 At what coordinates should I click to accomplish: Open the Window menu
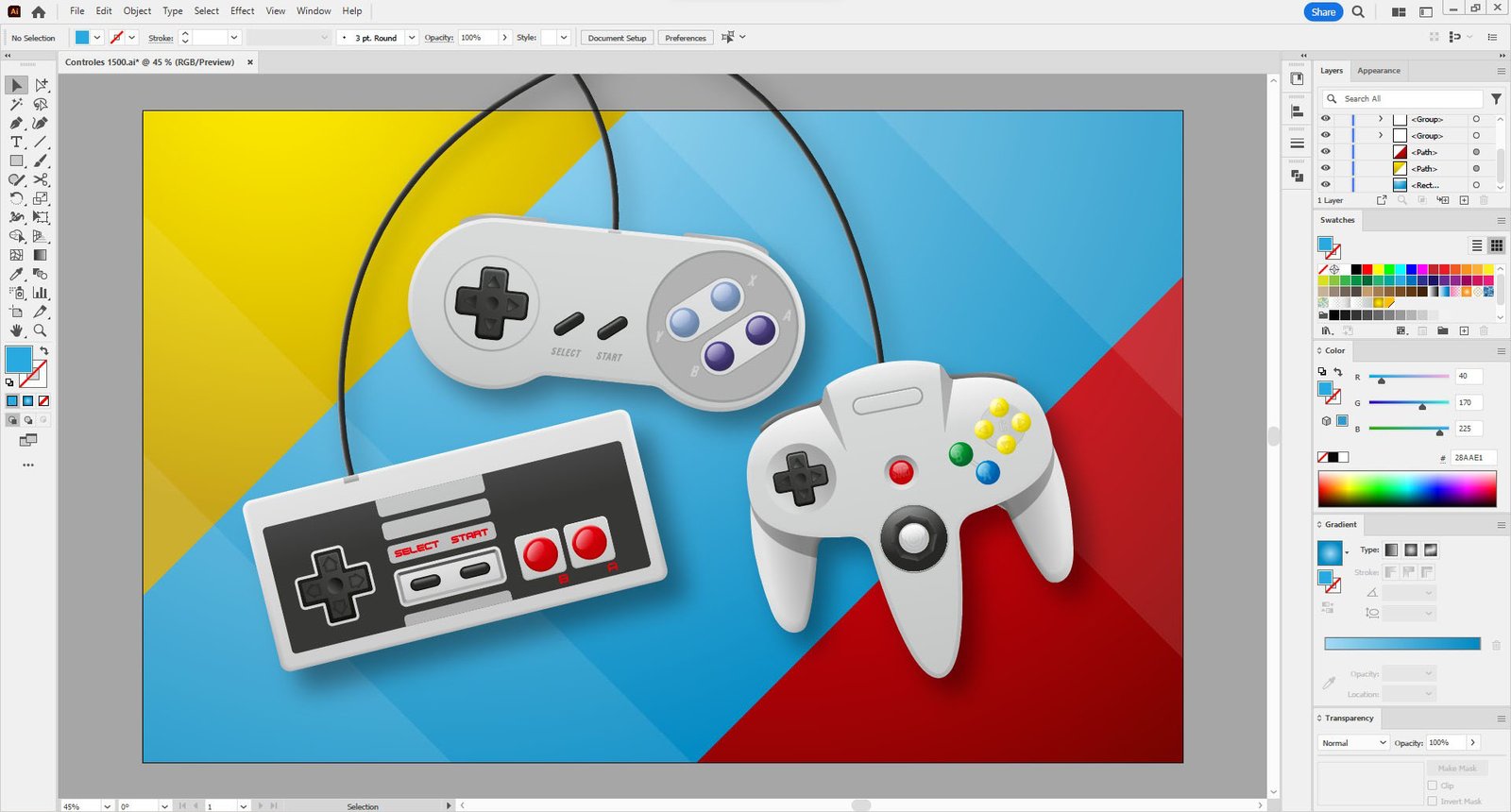pyautogui.click(x=314, y=11)
